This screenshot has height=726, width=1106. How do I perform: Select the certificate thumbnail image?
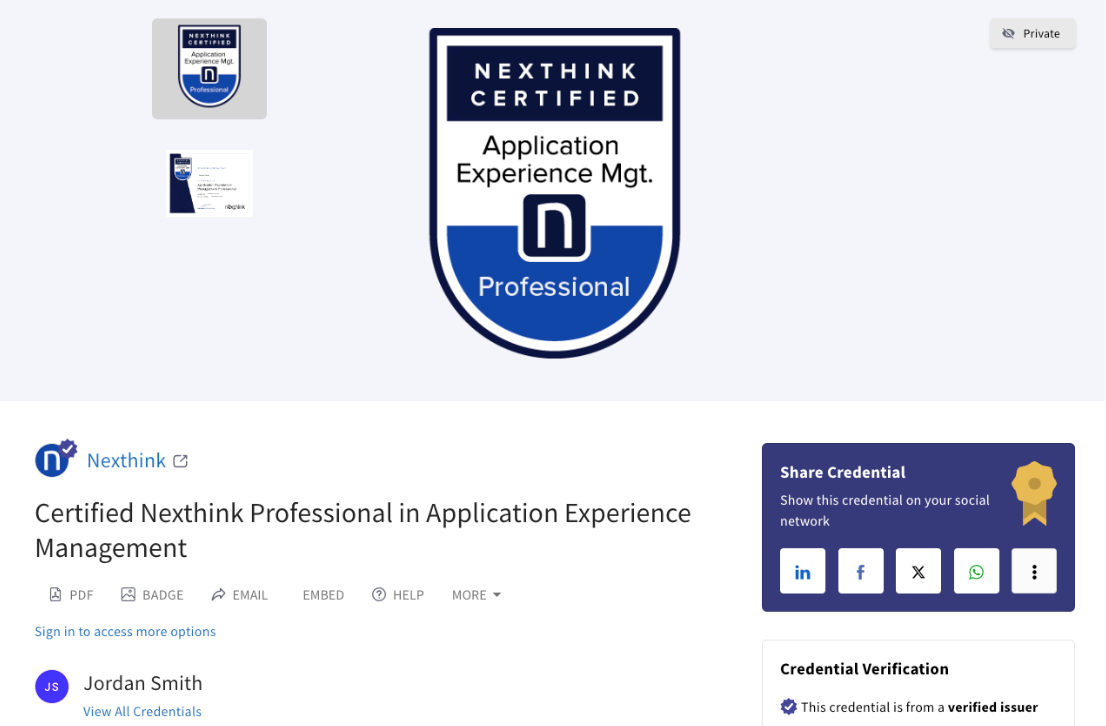click(209, 183)
